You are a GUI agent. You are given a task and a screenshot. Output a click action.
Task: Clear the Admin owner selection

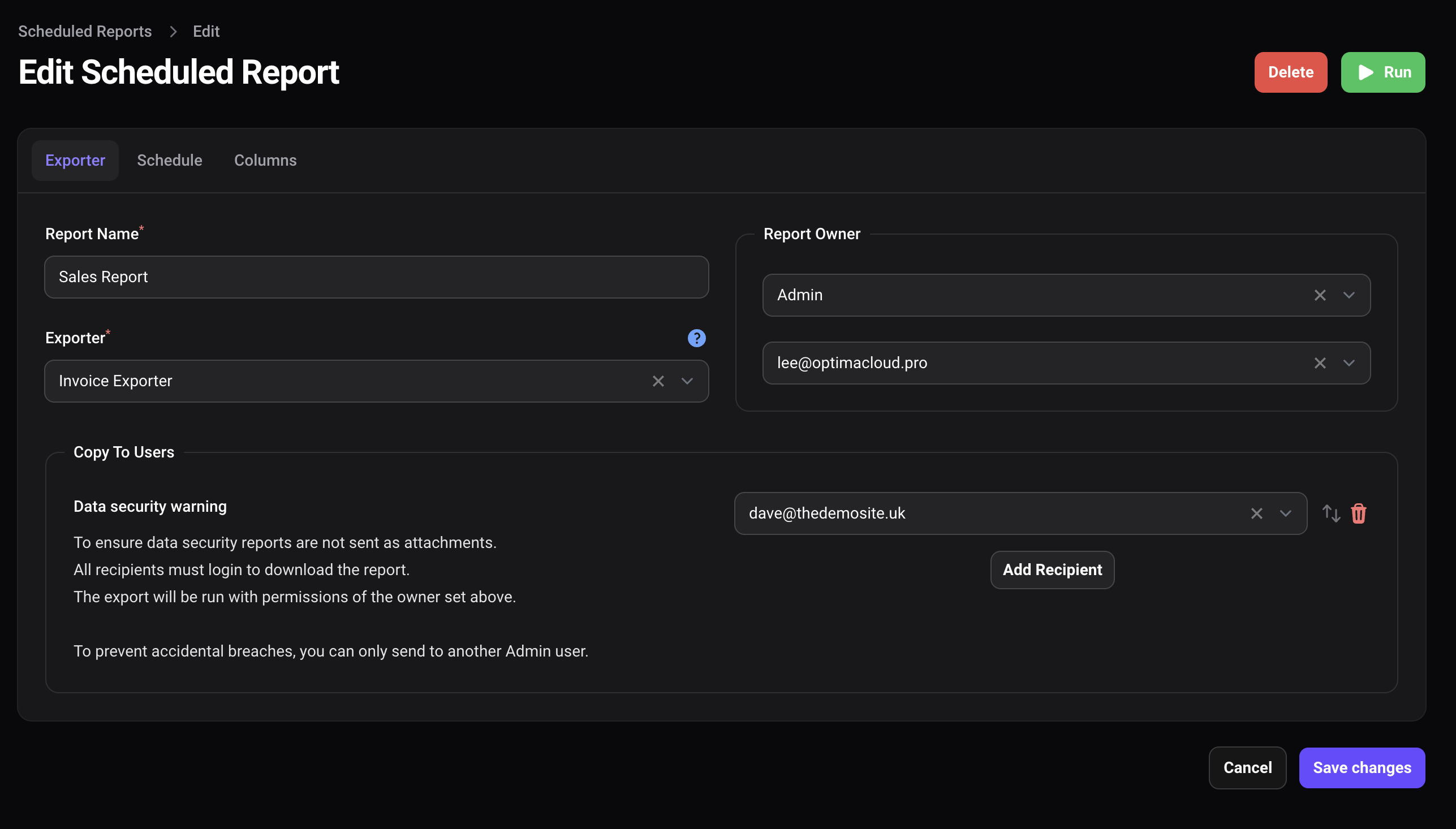1319,295
